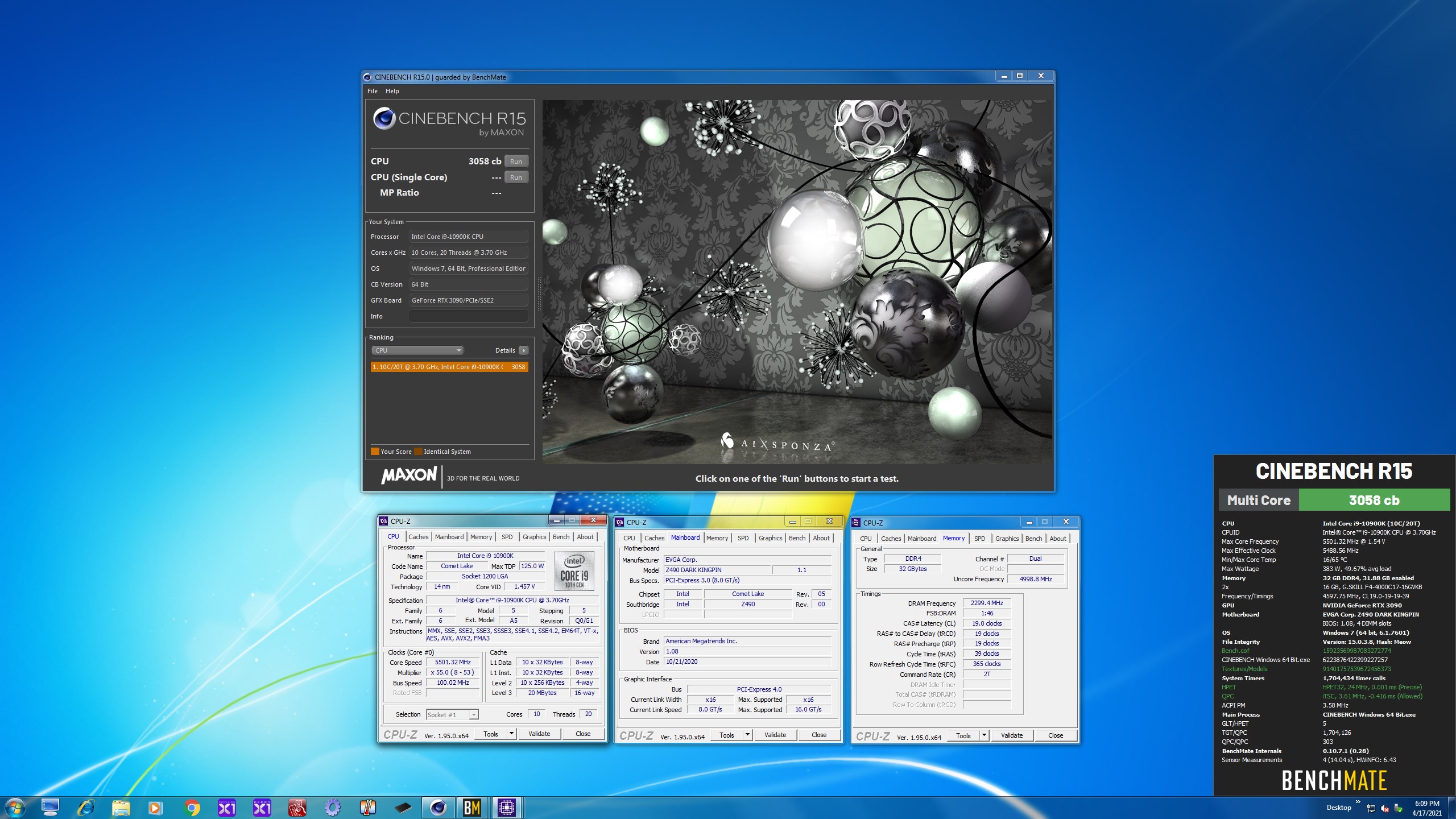Click the Cinebench taskbar icon
The image size is (1456, 819).
coord(437,807)
